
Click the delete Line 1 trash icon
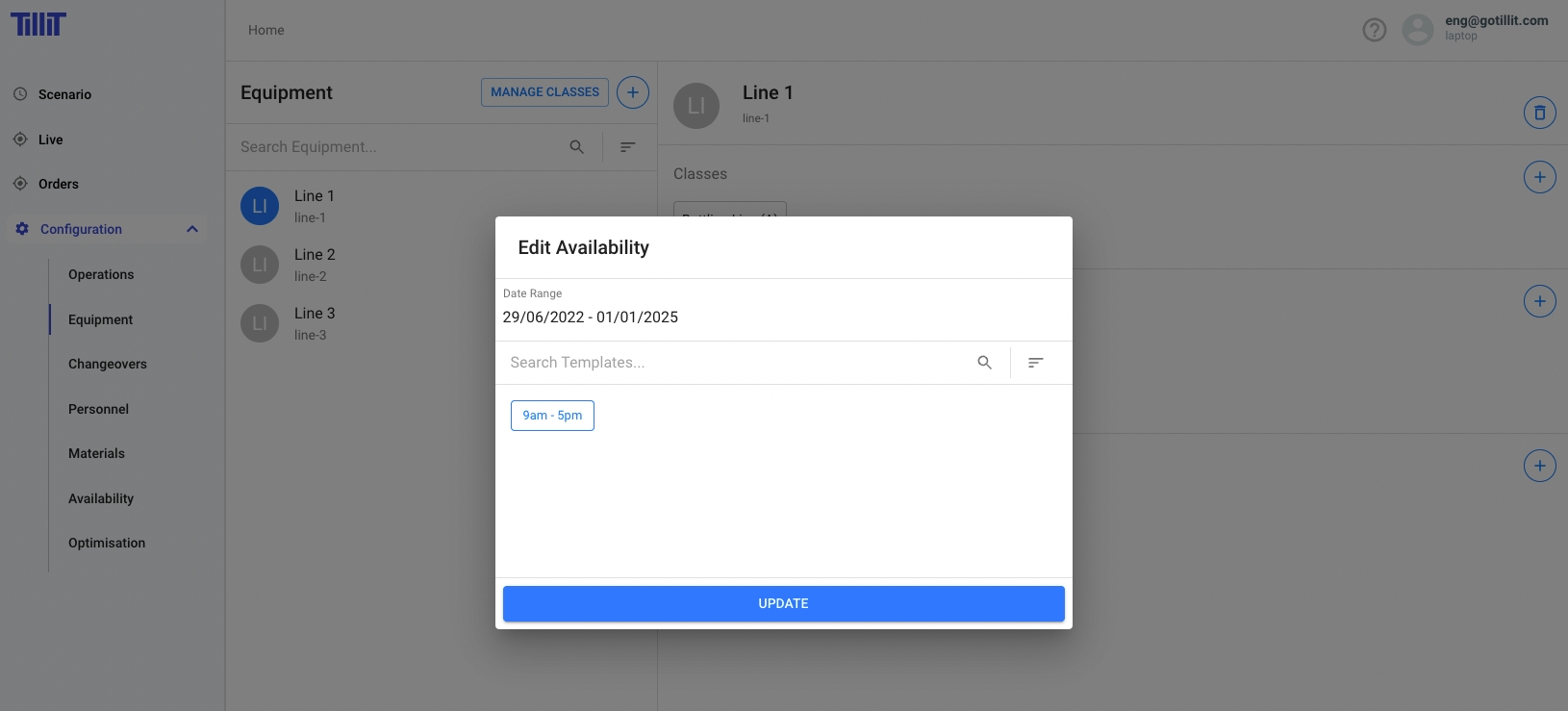point(1539,113)
